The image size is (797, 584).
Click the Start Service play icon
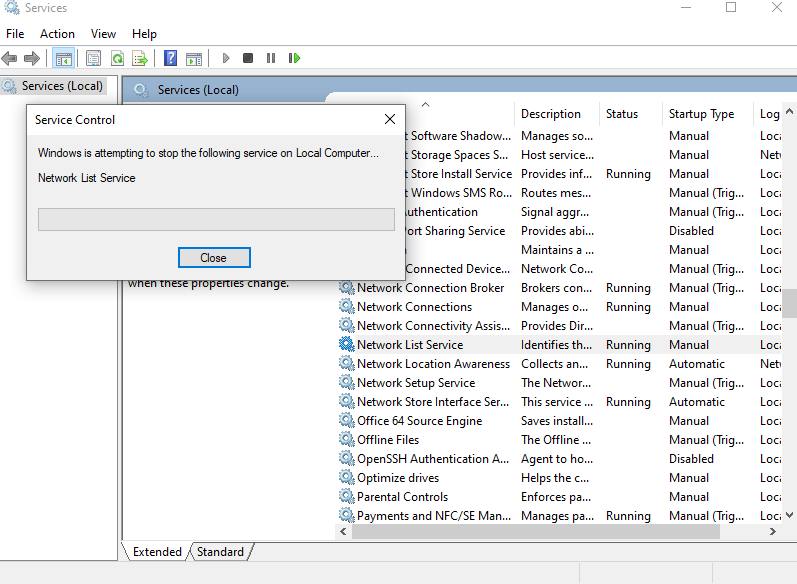click(226, 58)
